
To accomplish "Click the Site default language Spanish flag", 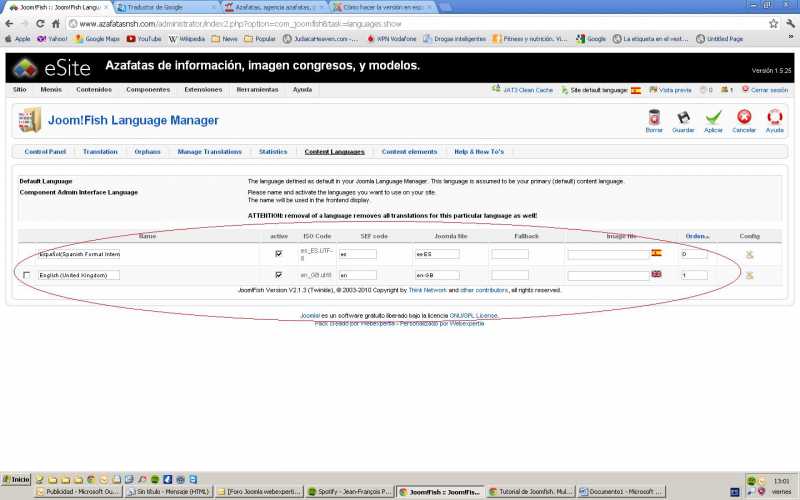I will [x=636, y=90].
